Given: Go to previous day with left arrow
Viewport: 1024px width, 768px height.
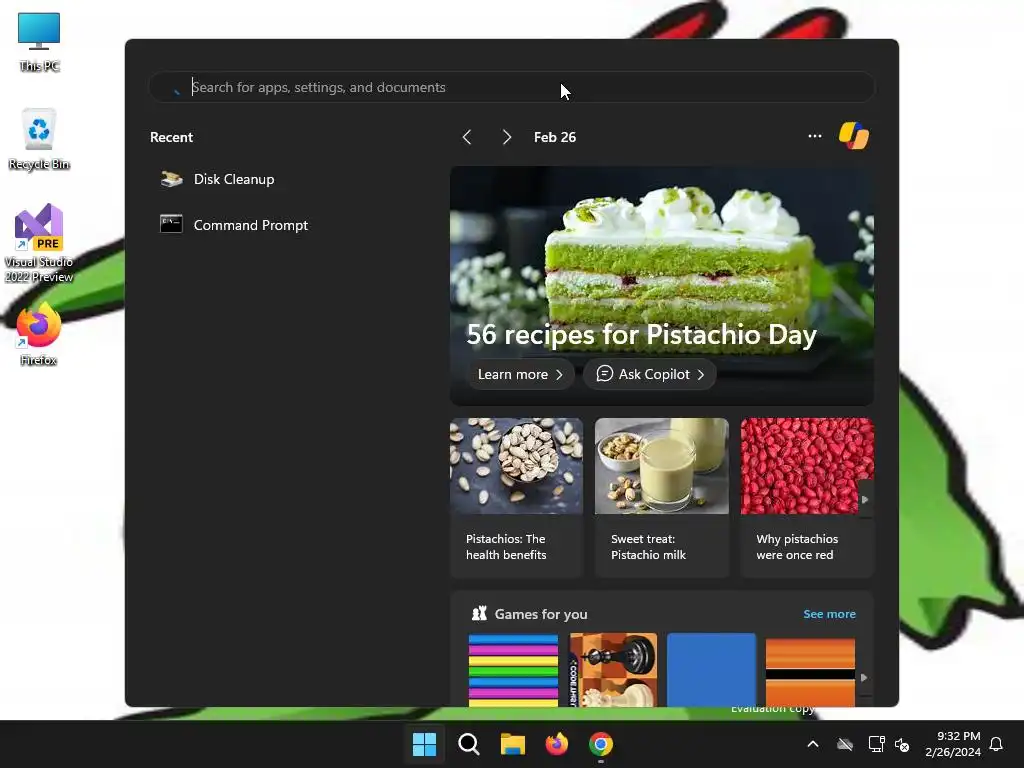Looking at the screenshot, I should tap(467, 137).
